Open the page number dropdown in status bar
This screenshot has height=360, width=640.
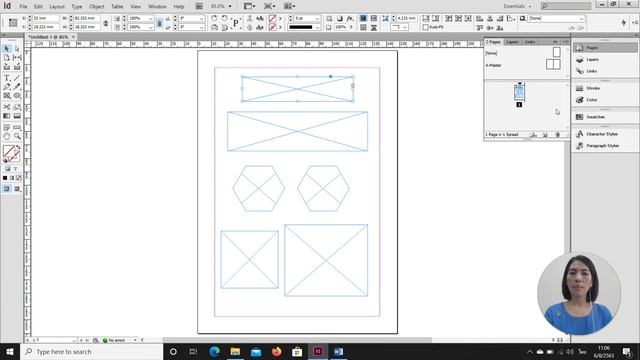[74, 340]
